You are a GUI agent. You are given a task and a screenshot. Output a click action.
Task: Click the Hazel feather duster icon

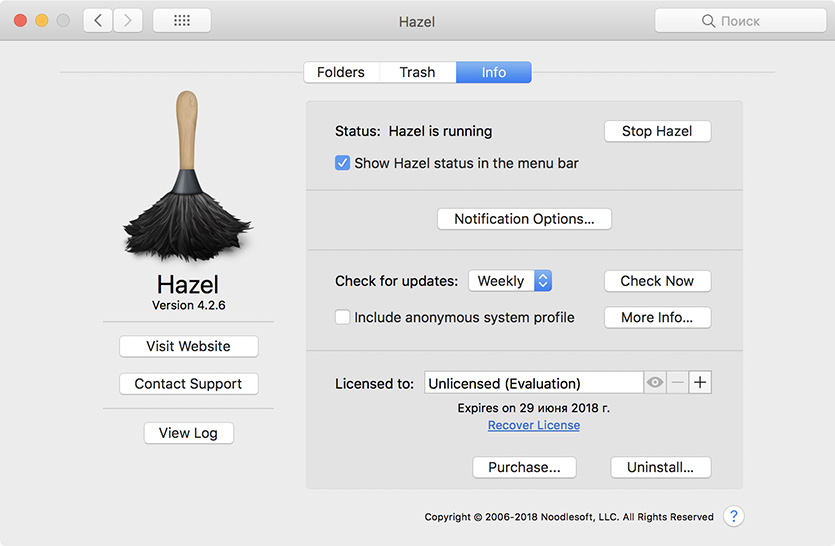(187, 178)
